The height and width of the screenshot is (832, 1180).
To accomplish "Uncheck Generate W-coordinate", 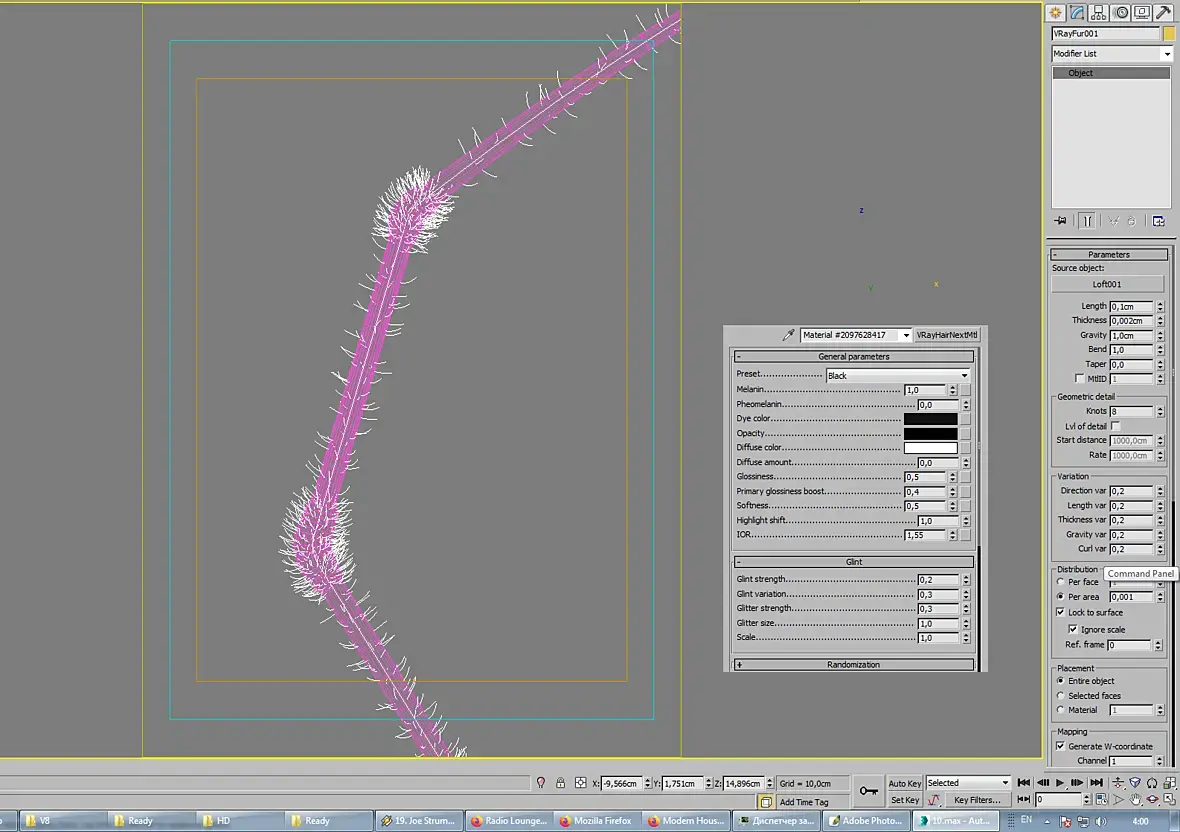I will pos(1060,746).
